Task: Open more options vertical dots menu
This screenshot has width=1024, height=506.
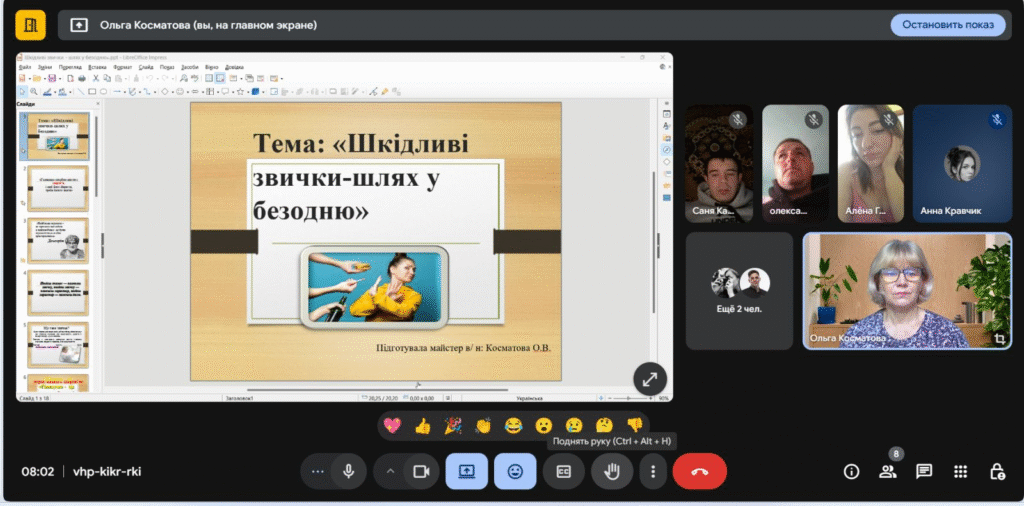Action: [x=653, y=471]
